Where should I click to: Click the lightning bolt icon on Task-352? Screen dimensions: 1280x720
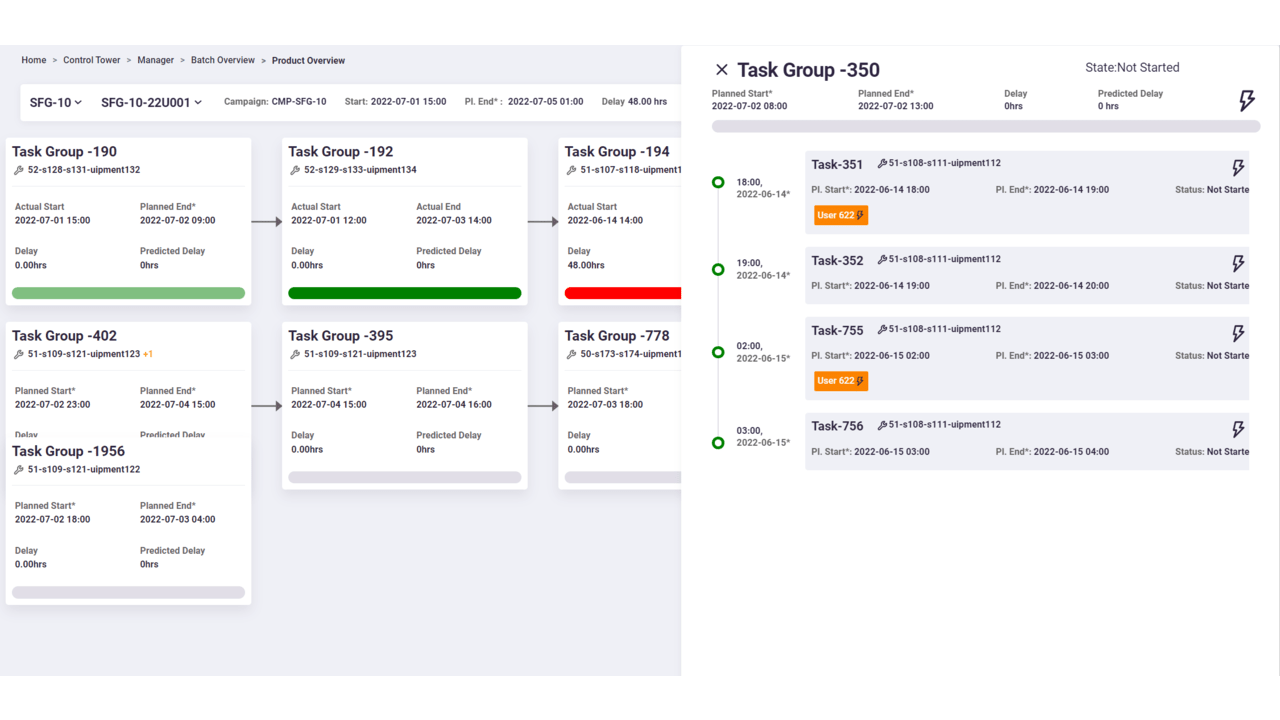pyautogui.click(x=1238, y=264)
